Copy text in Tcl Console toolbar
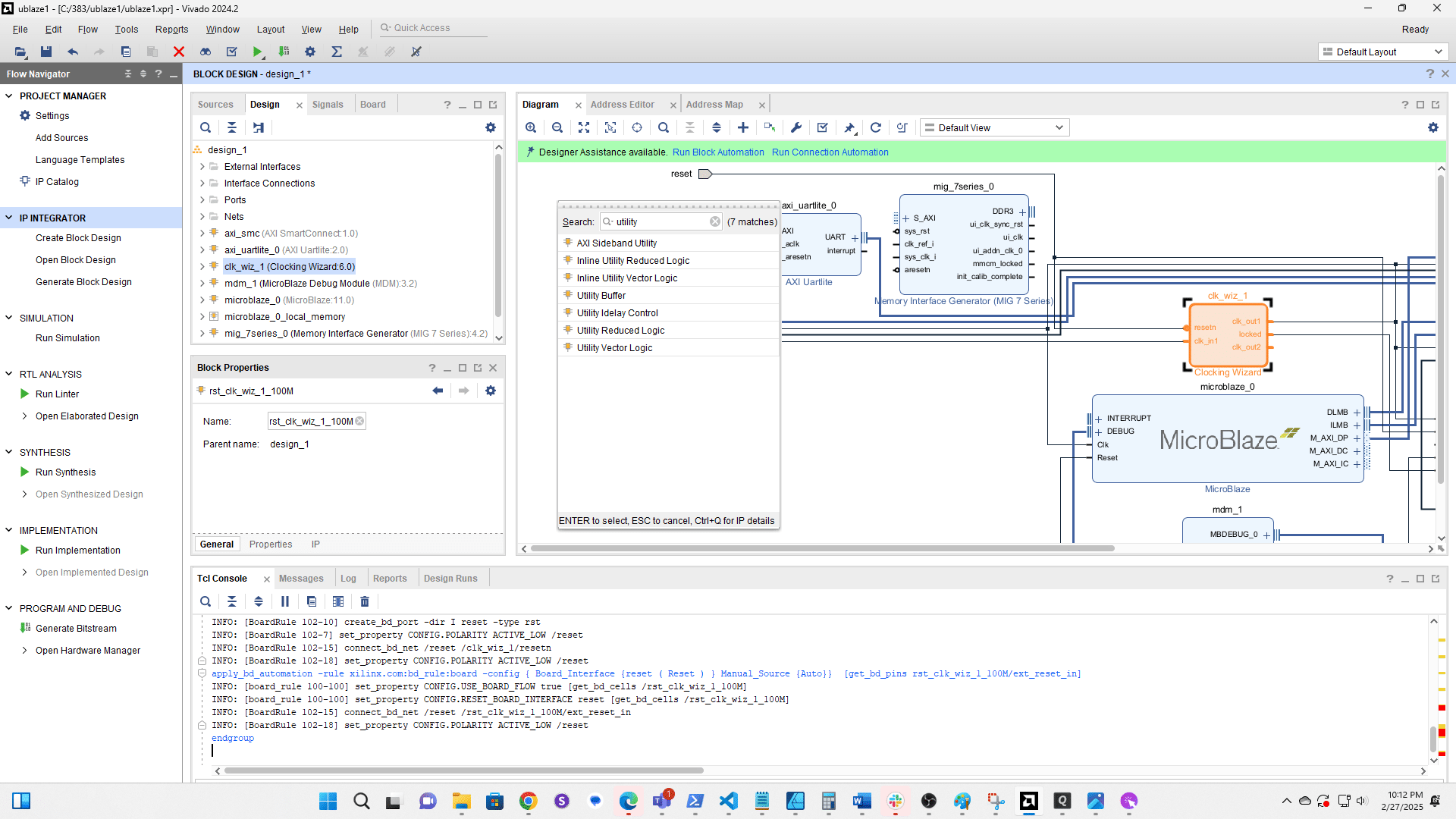The image size is (1456, 819). (x=312, y=601)
